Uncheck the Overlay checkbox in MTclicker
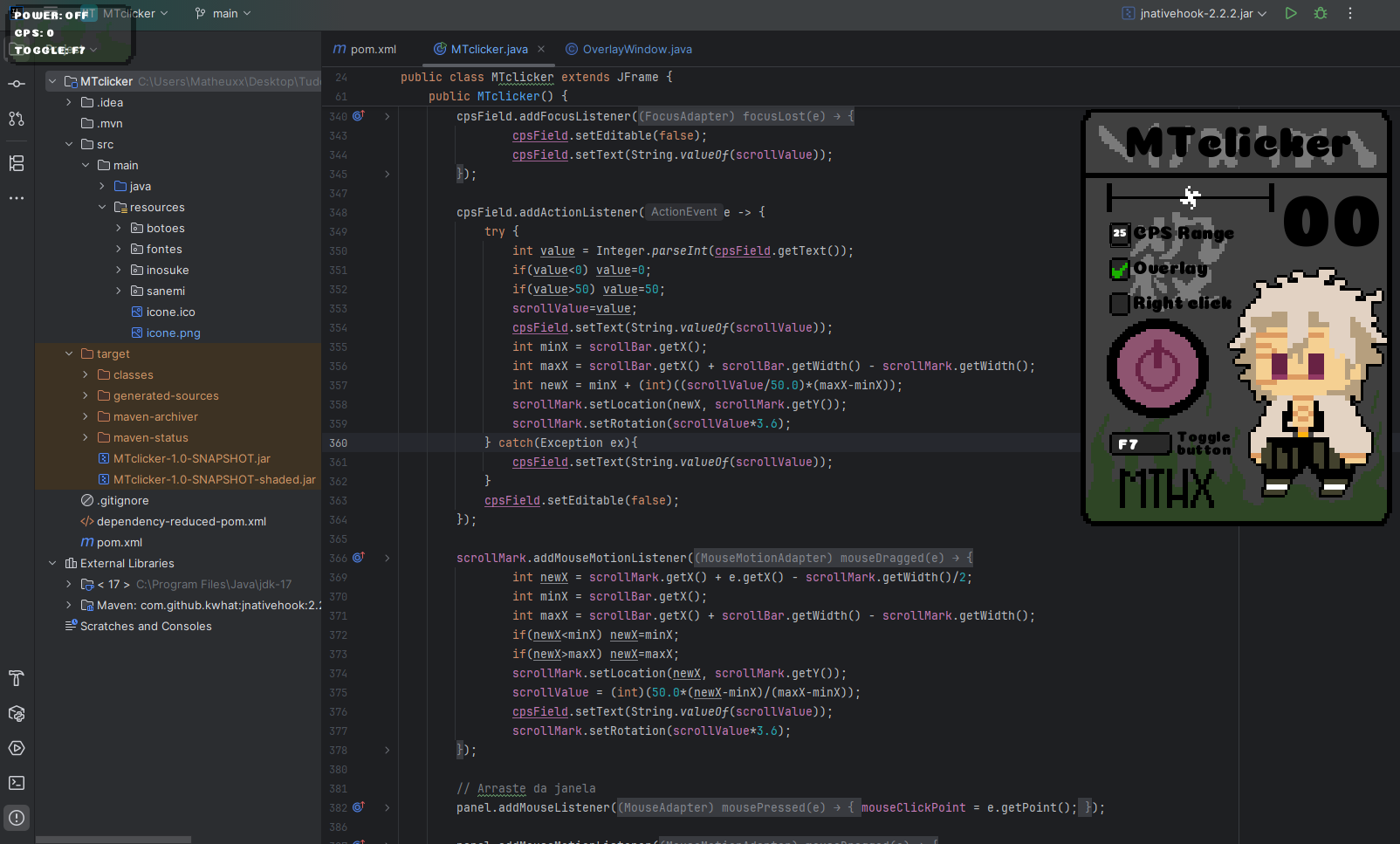Screen dimensions: 1400x844 coord(1119,270)
